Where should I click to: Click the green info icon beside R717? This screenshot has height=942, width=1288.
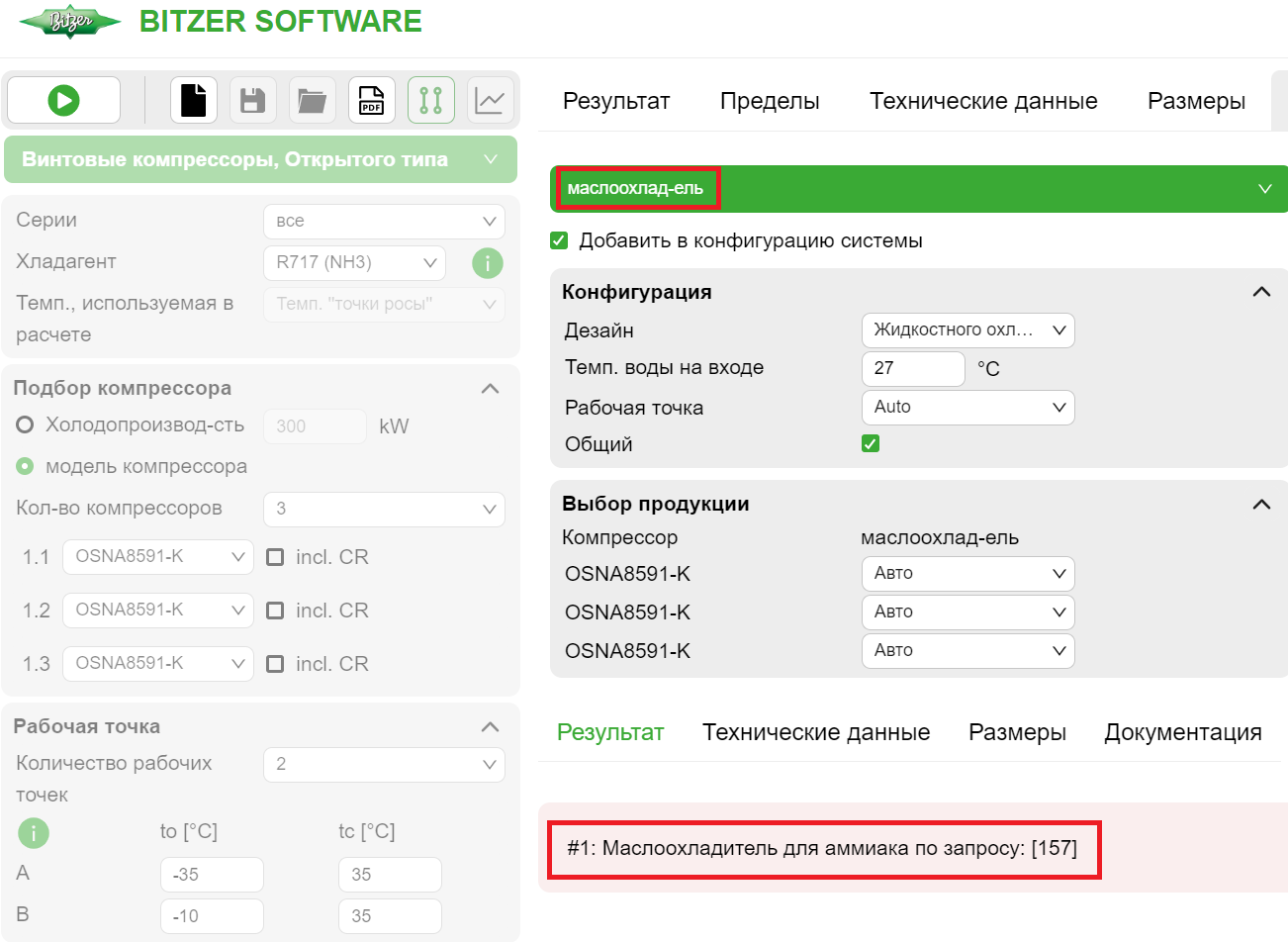tap(487, 262)
